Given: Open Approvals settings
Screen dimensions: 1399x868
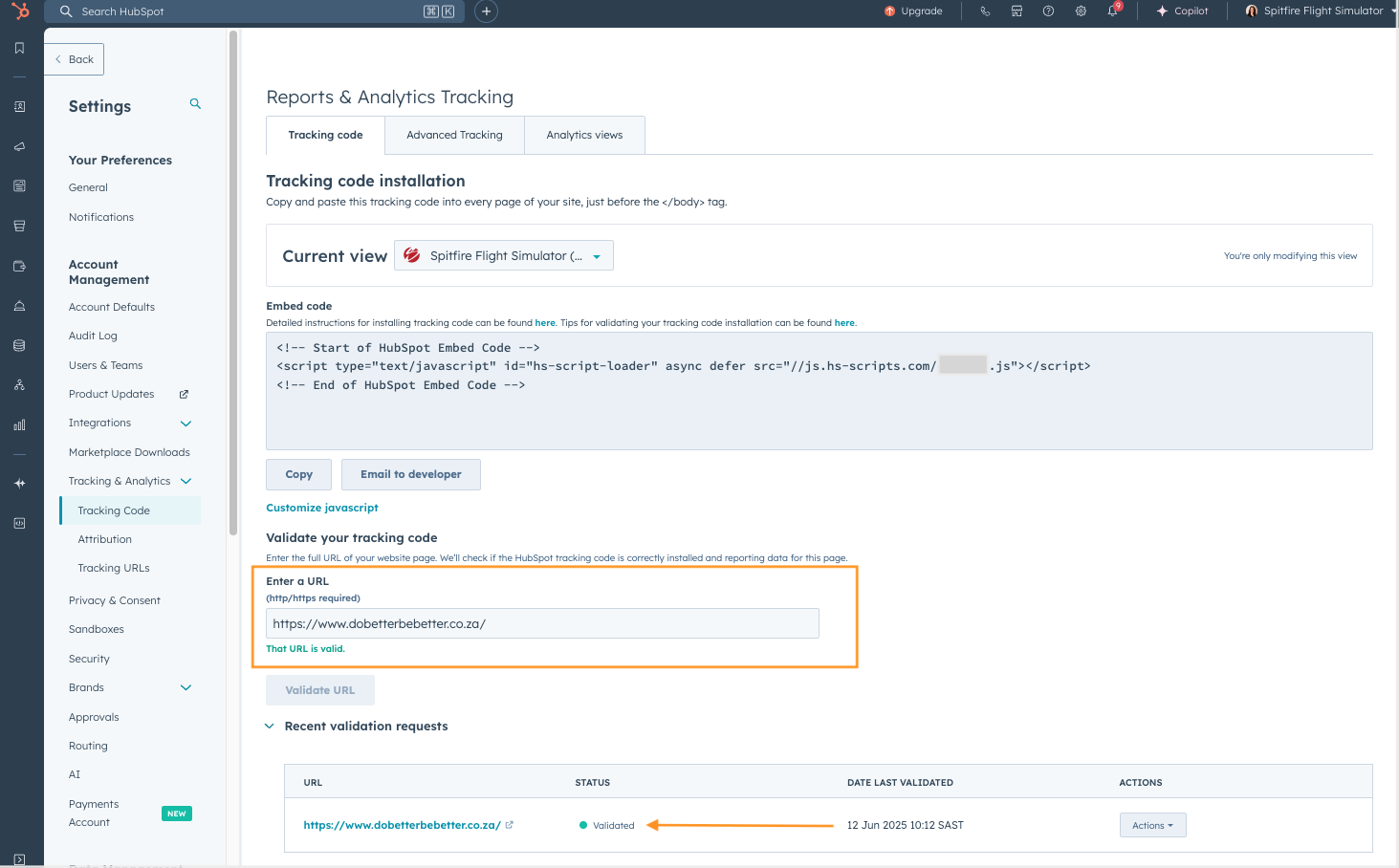Looking at the screenshot, I should pyautogui.click(x=94, y=717).
